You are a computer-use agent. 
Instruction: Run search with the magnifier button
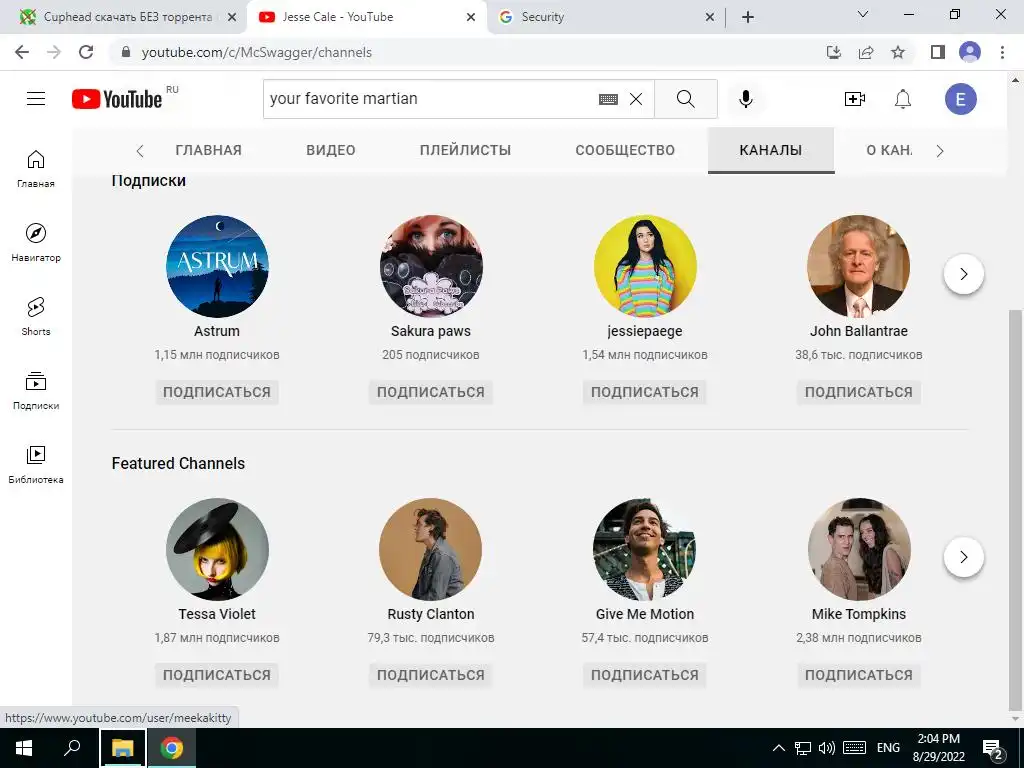point(686,99)
